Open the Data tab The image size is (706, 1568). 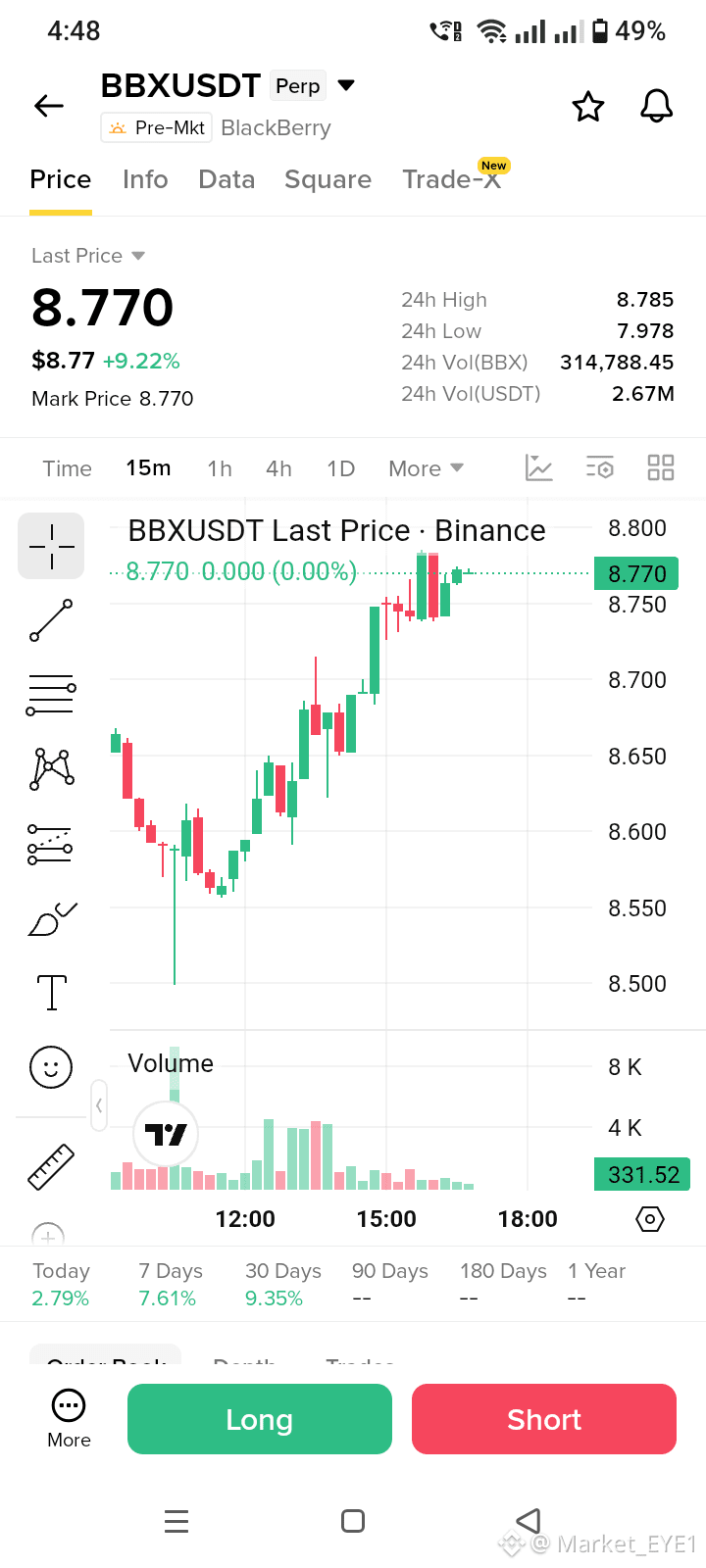227,179
